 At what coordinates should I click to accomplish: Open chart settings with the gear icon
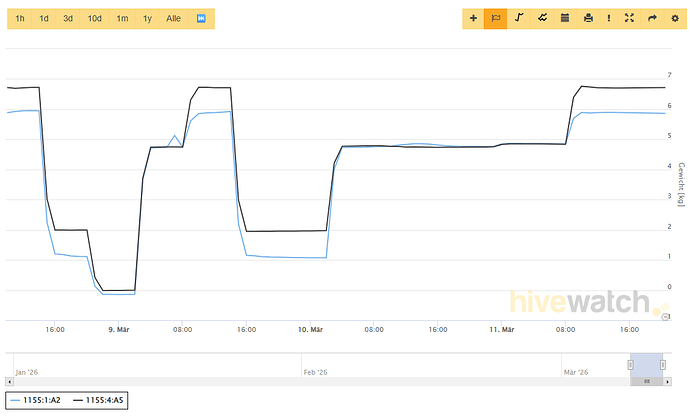click(x=675, y=18)
